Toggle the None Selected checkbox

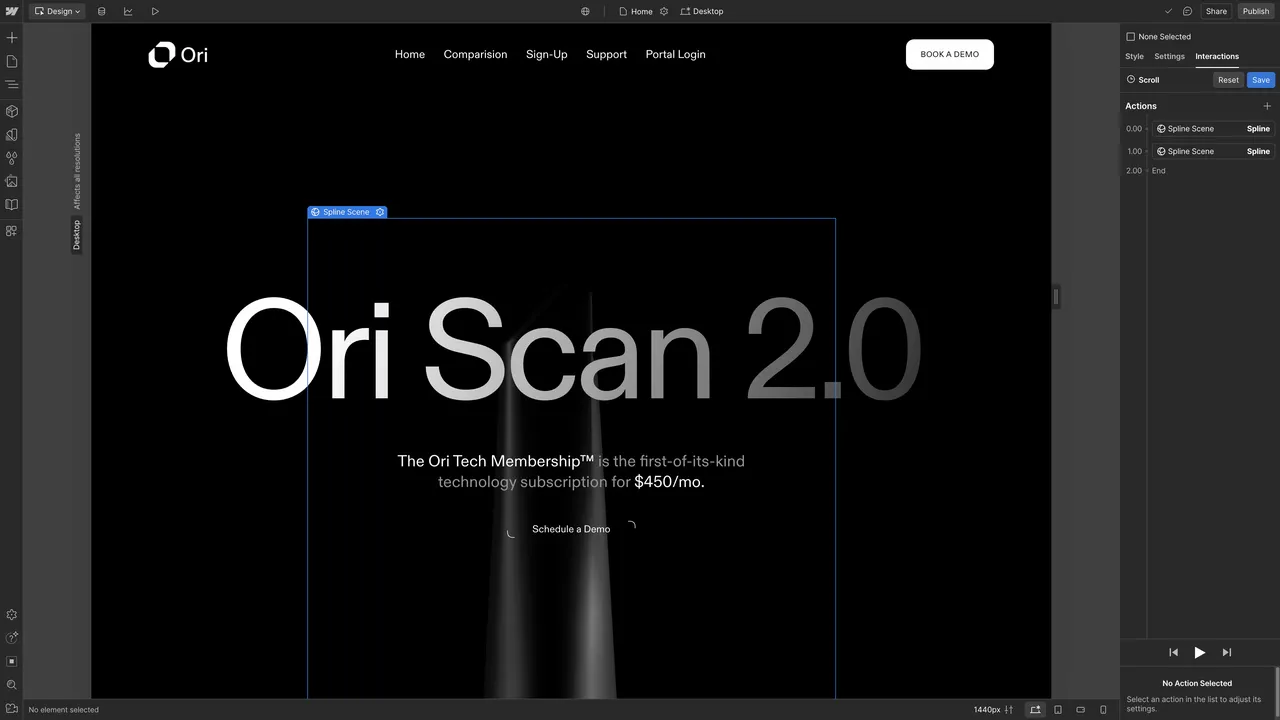(1131, 36)
